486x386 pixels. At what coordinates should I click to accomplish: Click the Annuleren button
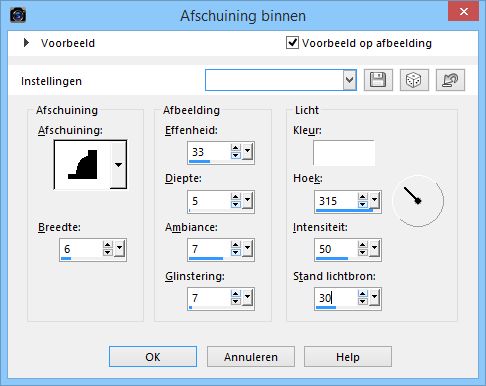click(251, 357)
